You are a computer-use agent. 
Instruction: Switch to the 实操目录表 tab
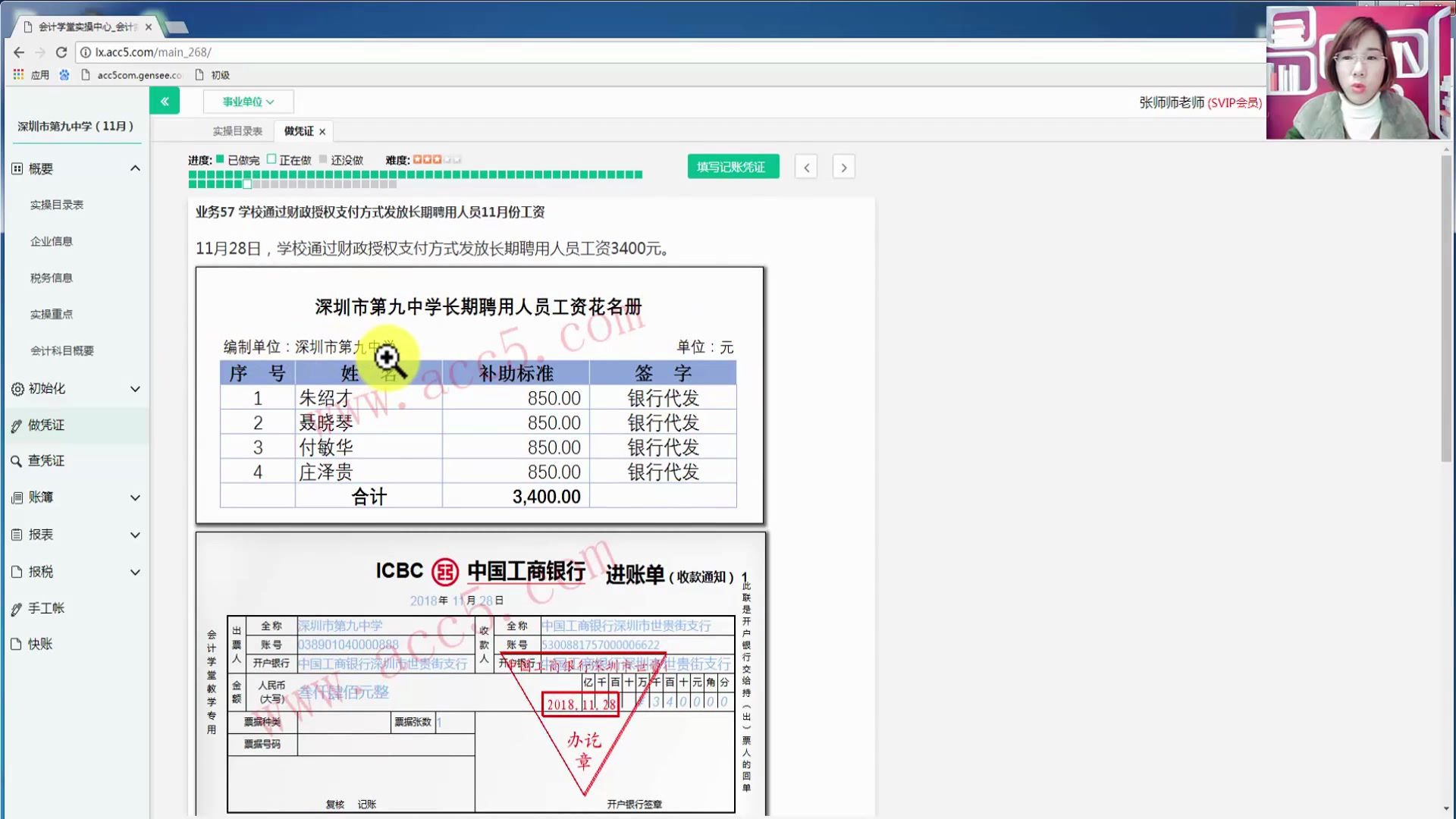tap(237, 131)
